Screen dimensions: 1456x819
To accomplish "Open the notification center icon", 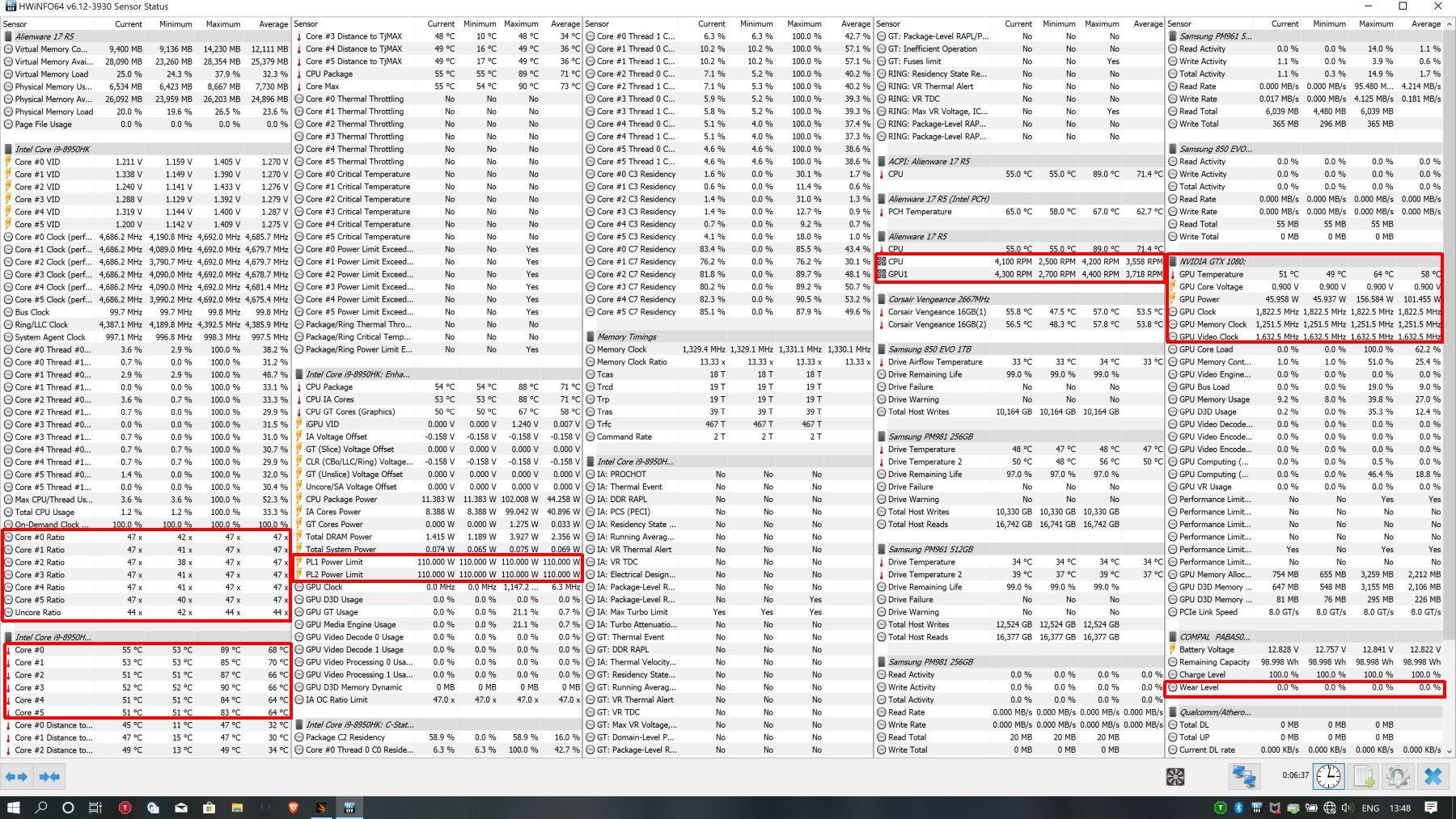I will tap(1430, 807).
